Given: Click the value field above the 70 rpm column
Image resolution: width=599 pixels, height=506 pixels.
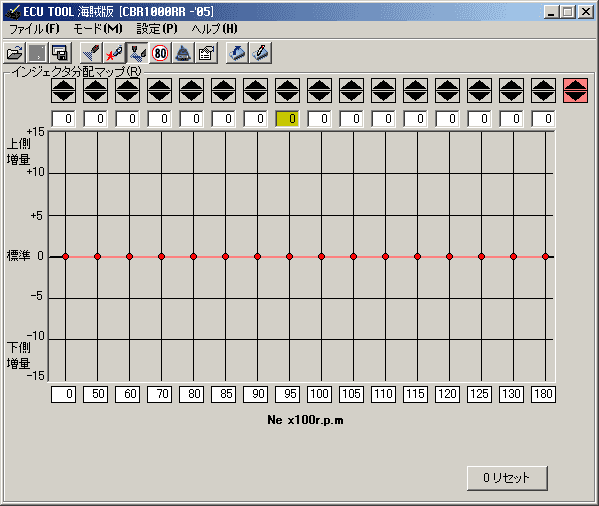Looking at the screenshot, I should click(160, 119).
